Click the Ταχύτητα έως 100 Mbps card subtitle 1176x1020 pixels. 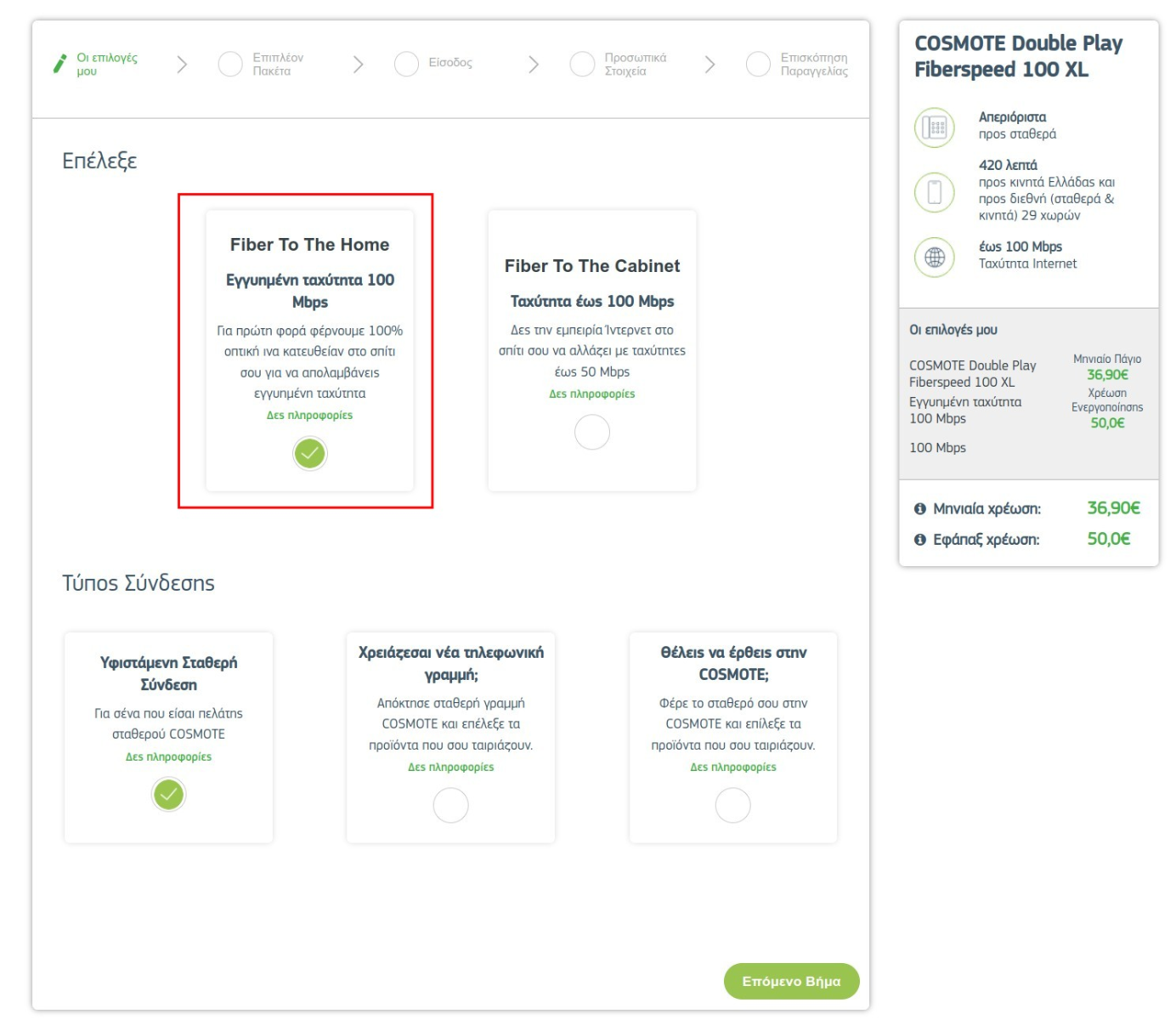pyautogui.click(x=592, y=302)
